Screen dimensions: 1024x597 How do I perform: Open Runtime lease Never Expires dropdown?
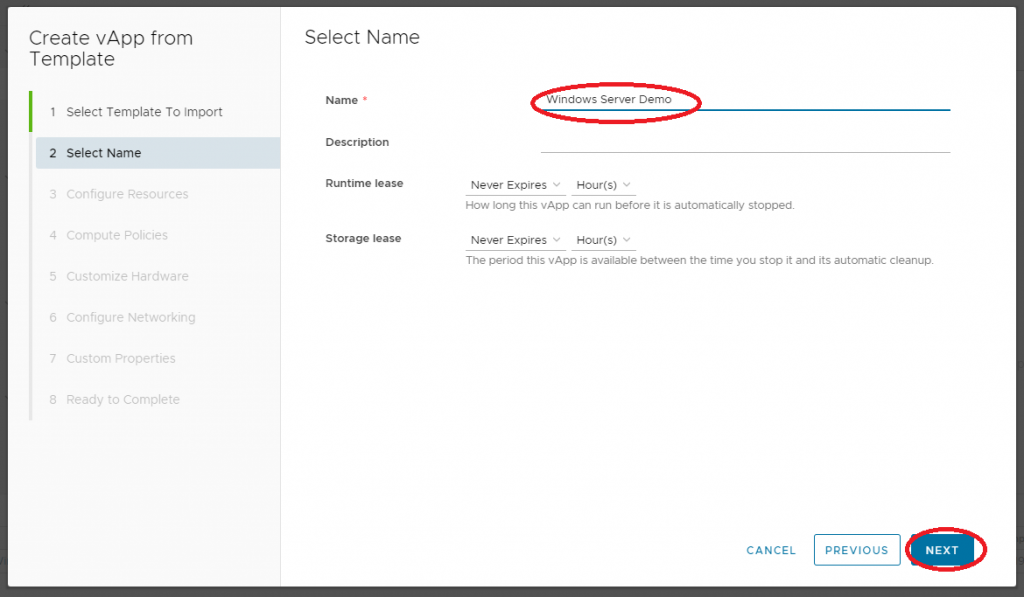click(x=515, y=185)
